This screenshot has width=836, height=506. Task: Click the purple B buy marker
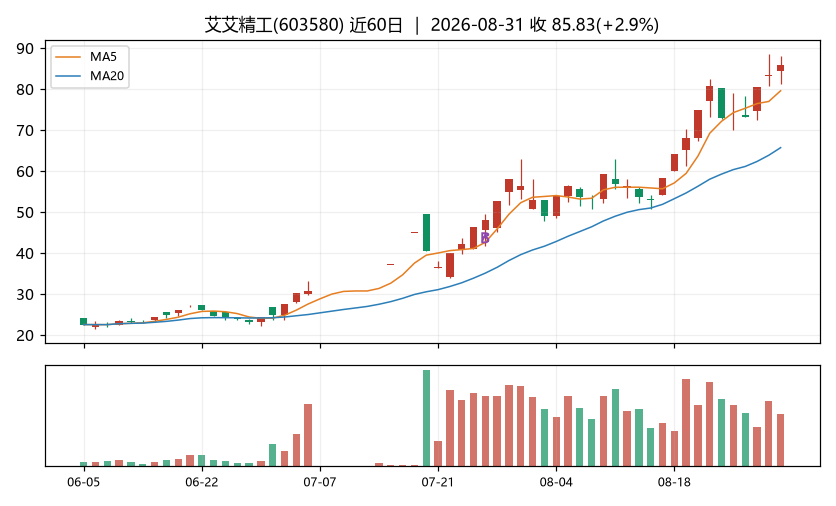coord(485,238)
